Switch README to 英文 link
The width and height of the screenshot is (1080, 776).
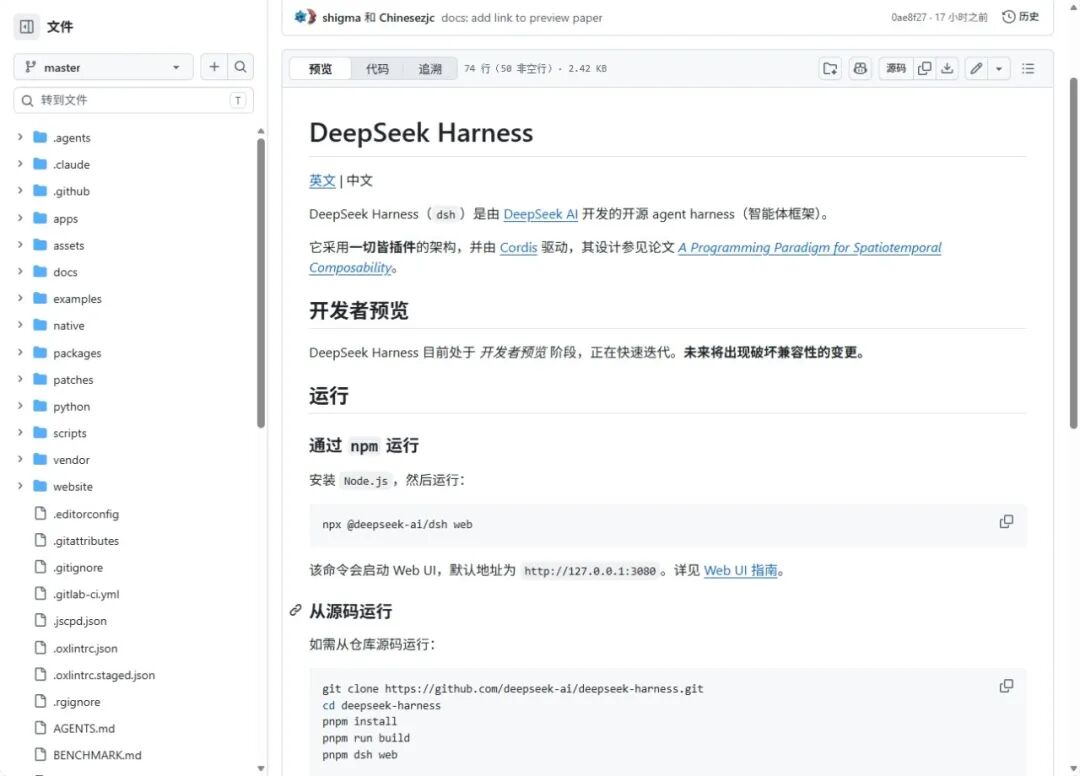coord(322,180)
